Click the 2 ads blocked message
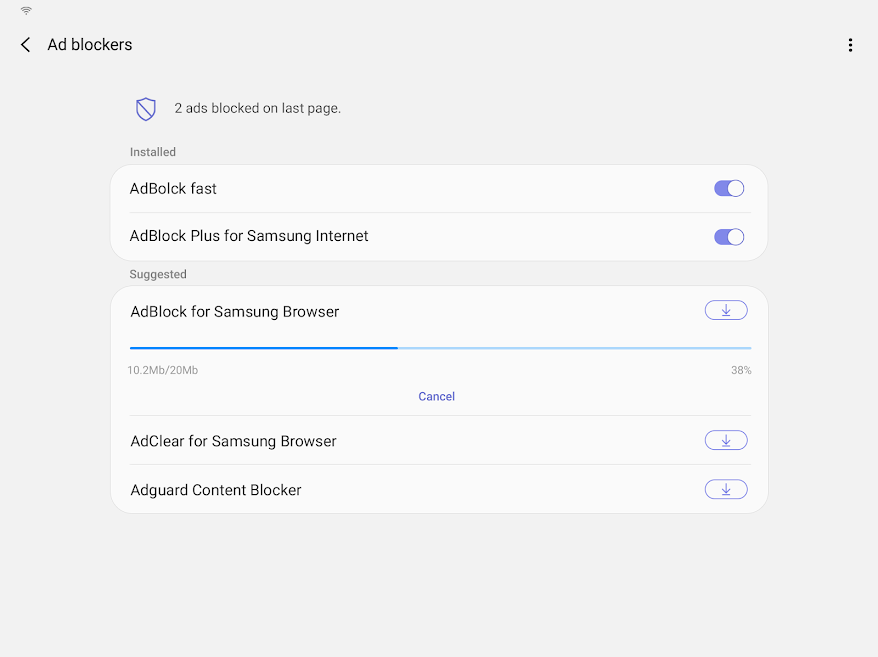 tap(257, 108)
